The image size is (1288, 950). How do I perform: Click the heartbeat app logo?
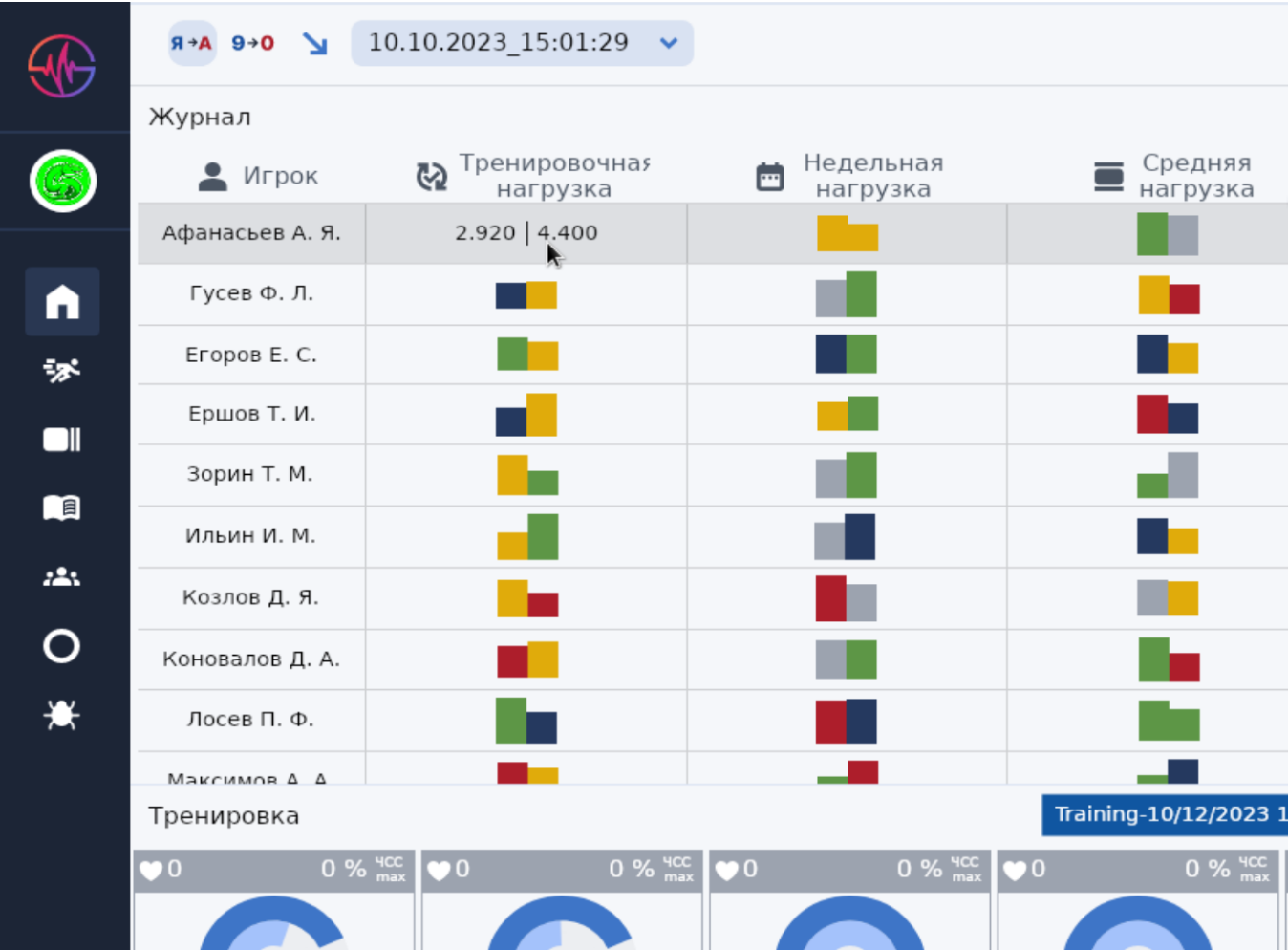[x=62, y=66]
